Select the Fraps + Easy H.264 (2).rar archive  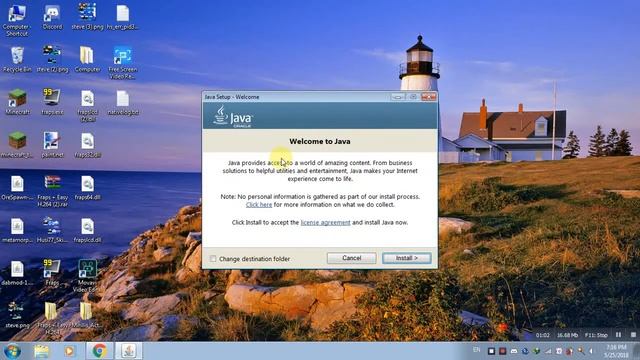52,191
